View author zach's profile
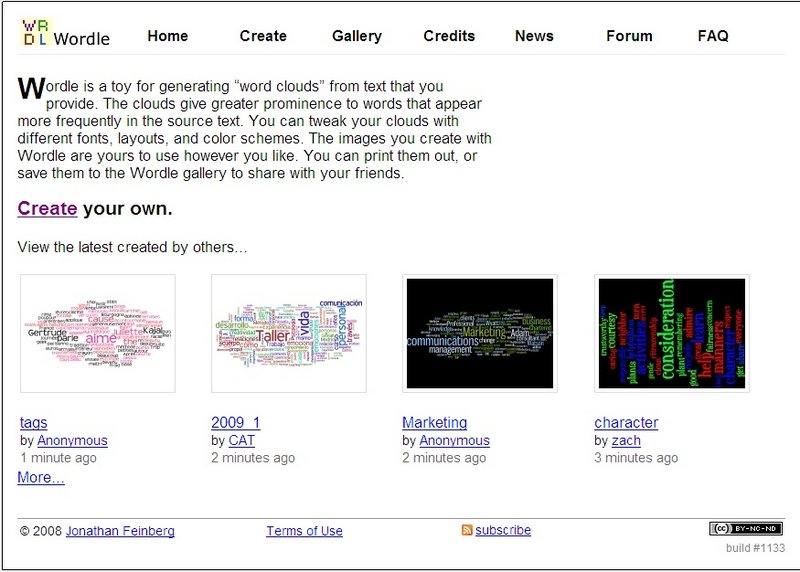Image resolution: width=800 pixels, height=572 pixels. (626, 440)
